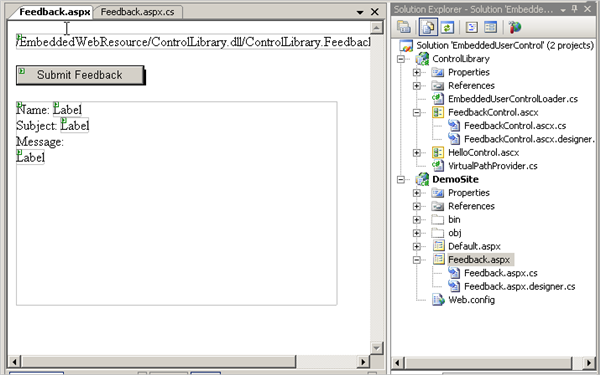The width and height of the screenshot is (600, 375).
Task: Toggle the Show All Files toolbar button
Action: [x=428, y=27]
